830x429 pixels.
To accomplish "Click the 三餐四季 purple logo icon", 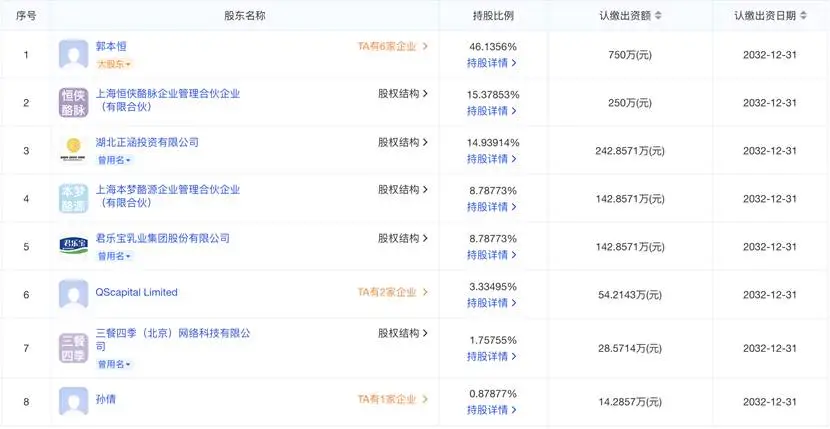I will tap(75, 347).
